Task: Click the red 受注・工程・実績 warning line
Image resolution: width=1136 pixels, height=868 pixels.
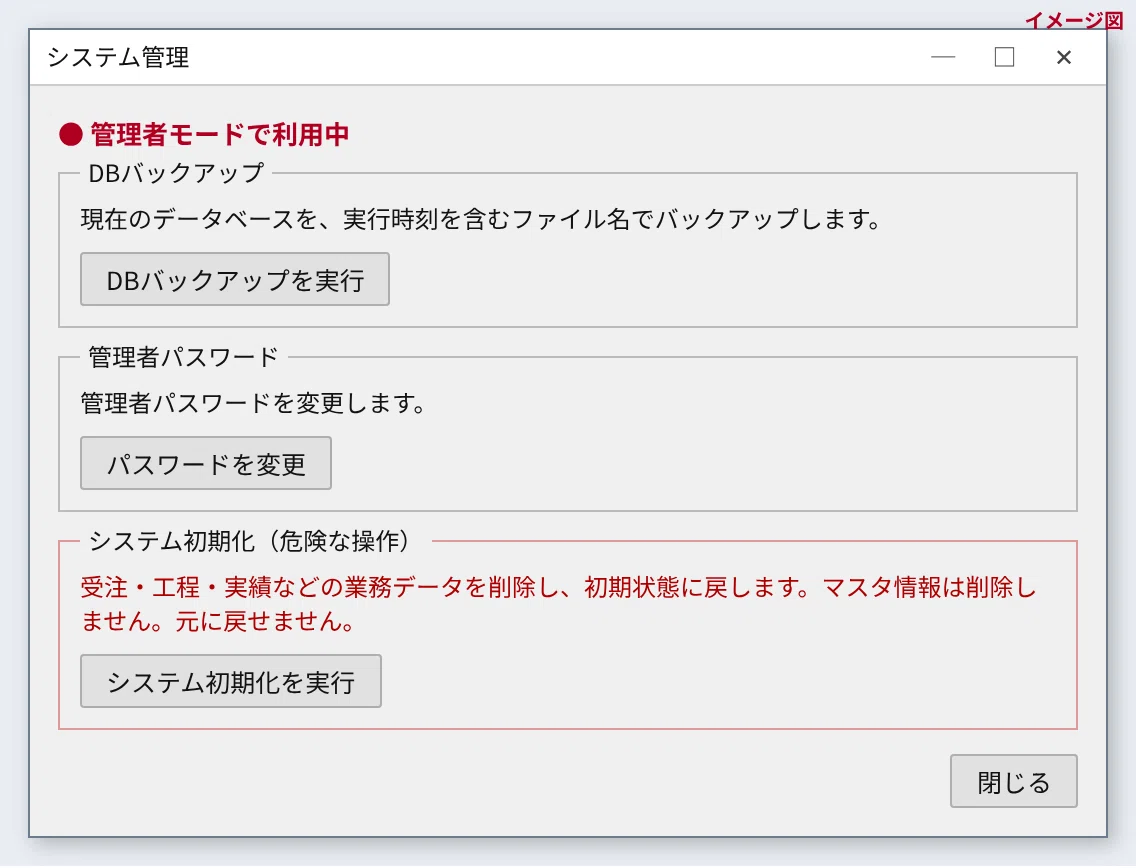Action: [x=559, y=587]
